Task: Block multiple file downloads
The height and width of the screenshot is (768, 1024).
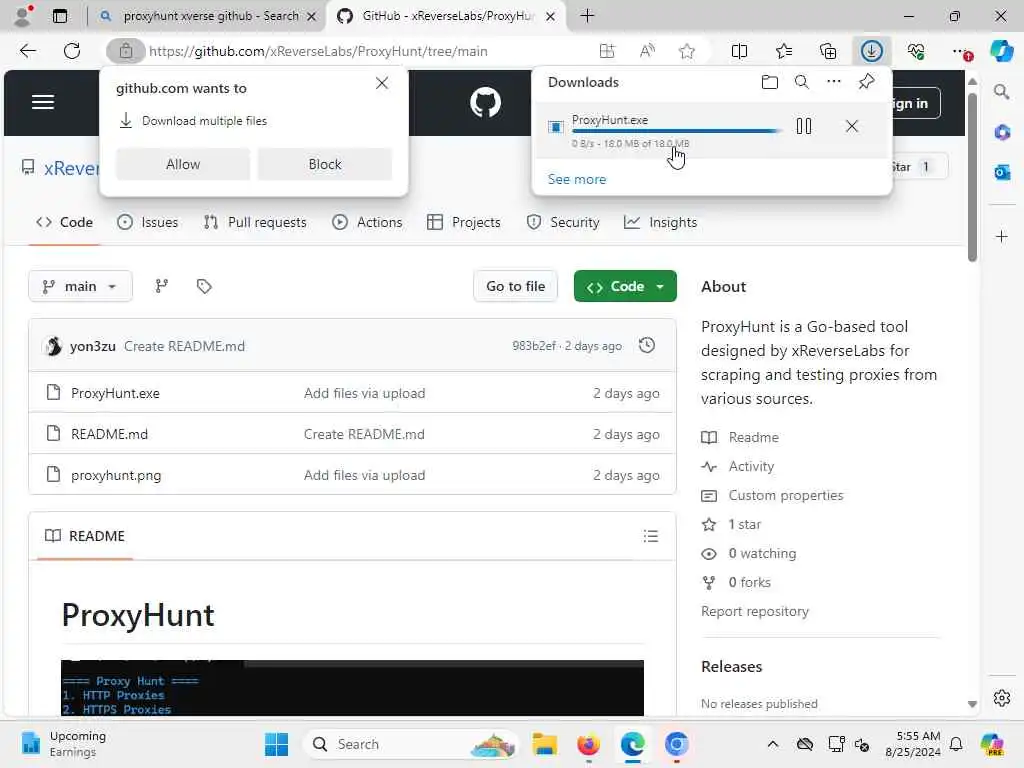Action: [x=325, y=164]
